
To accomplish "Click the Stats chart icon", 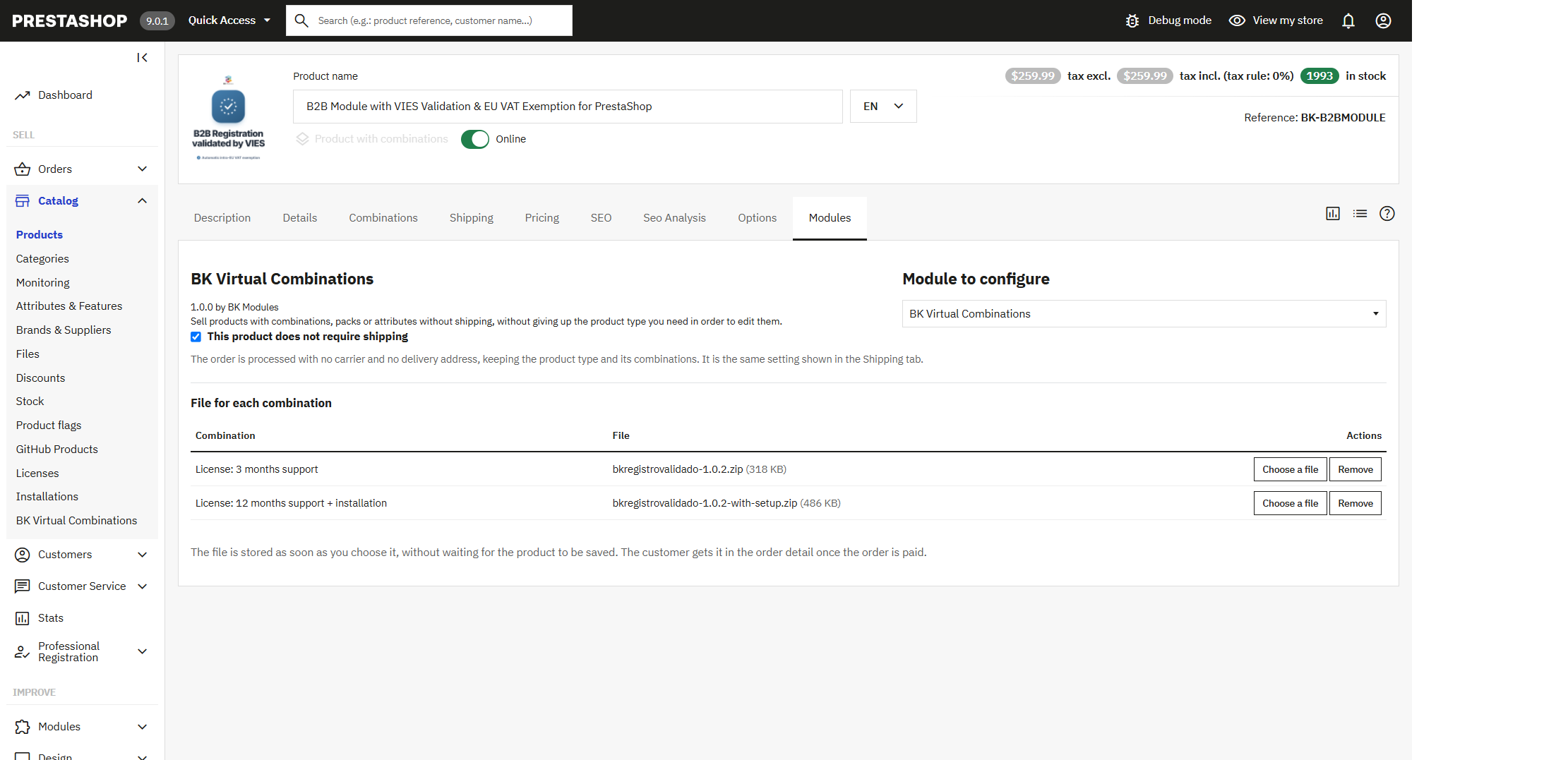I will pos(23,618).
